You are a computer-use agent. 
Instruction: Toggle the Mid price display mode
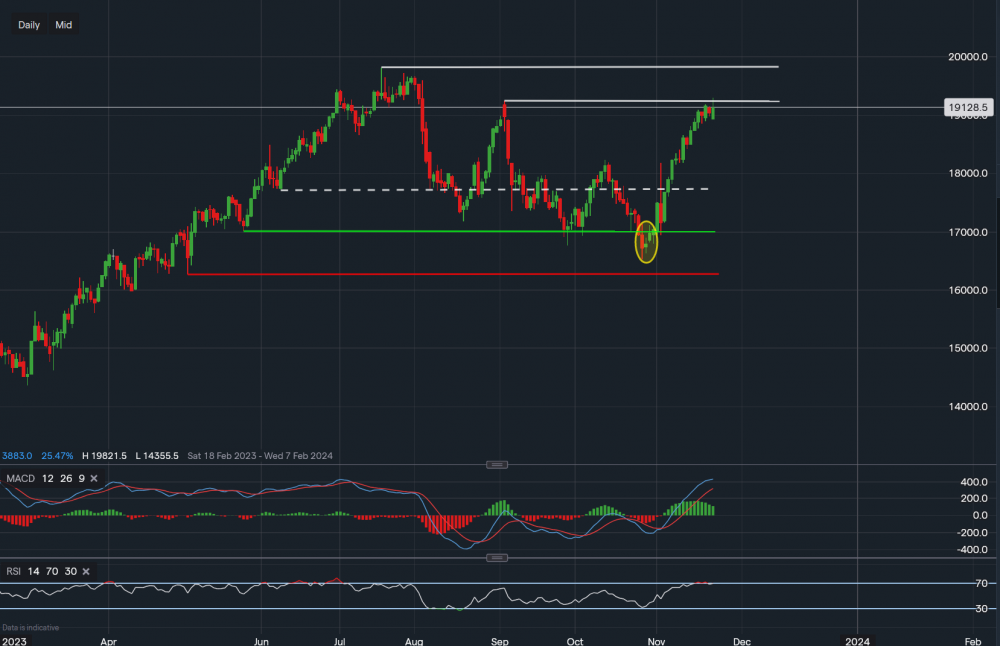point(63,25)
